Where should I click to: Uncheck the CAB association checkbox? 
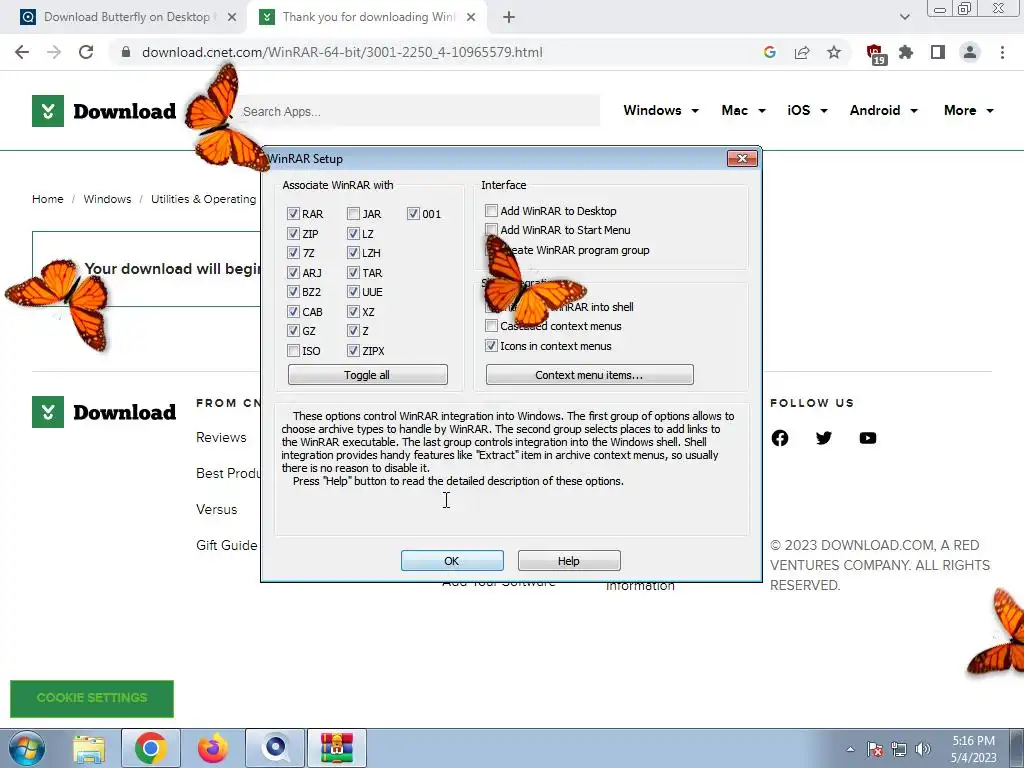[293, 312]
